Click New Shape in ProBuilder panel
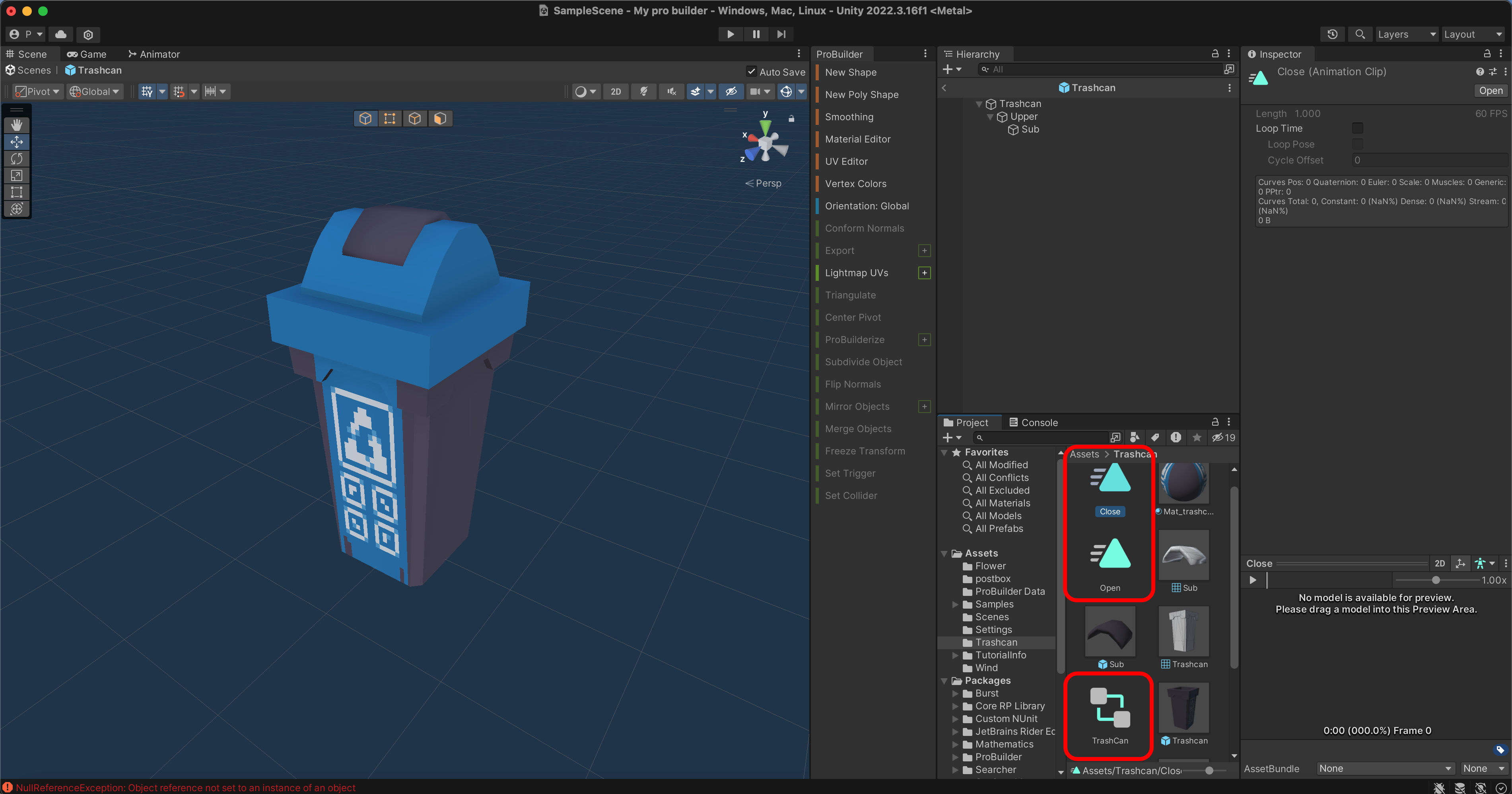The width and height of the screenshot is (1512, 794). pyautogui.click(x=851, y=72)
